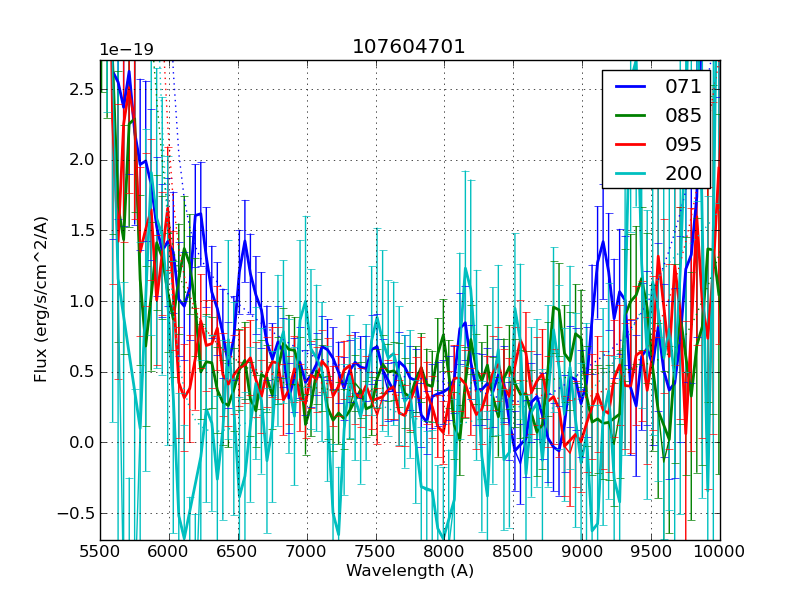Image resolution: width=800 pixels, height=600 pixels.
Task: Click the plot title 107604701
Action: [x=408, y=47]
